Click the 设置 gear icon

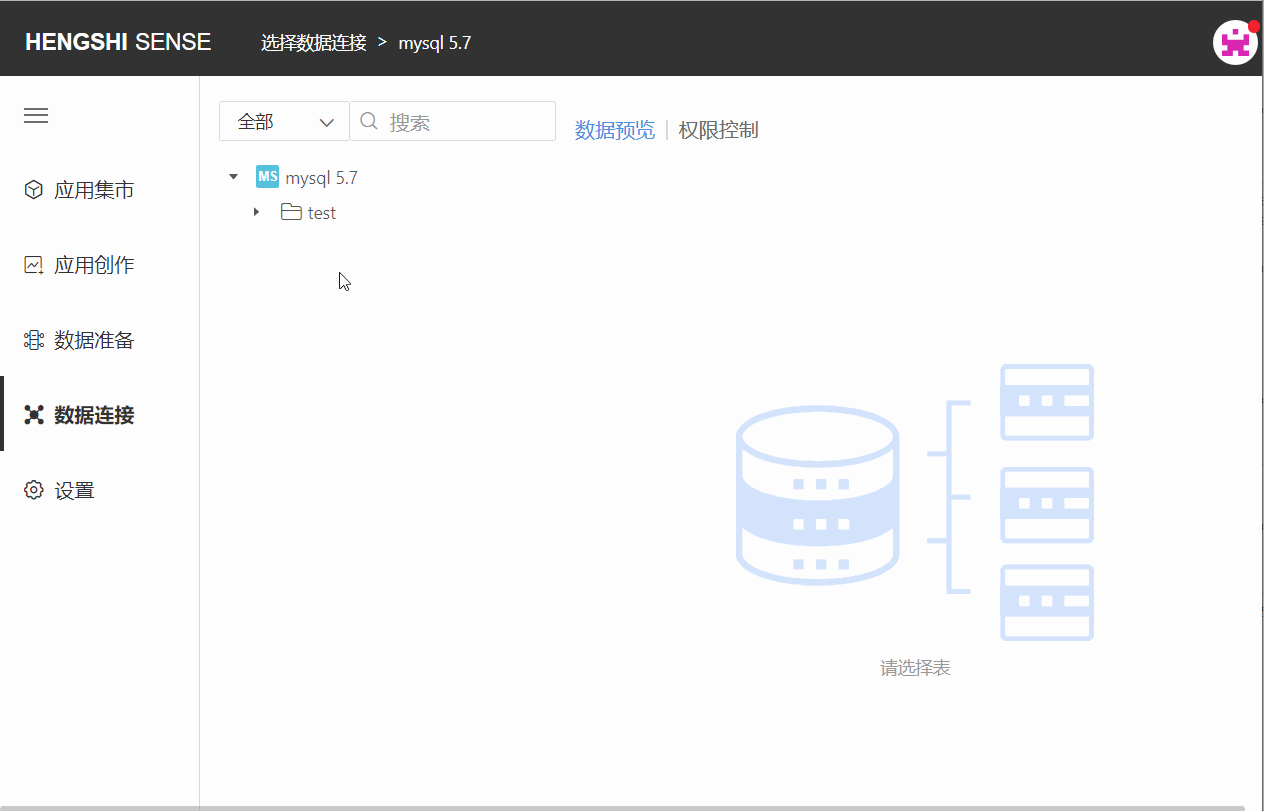point(34,490)
